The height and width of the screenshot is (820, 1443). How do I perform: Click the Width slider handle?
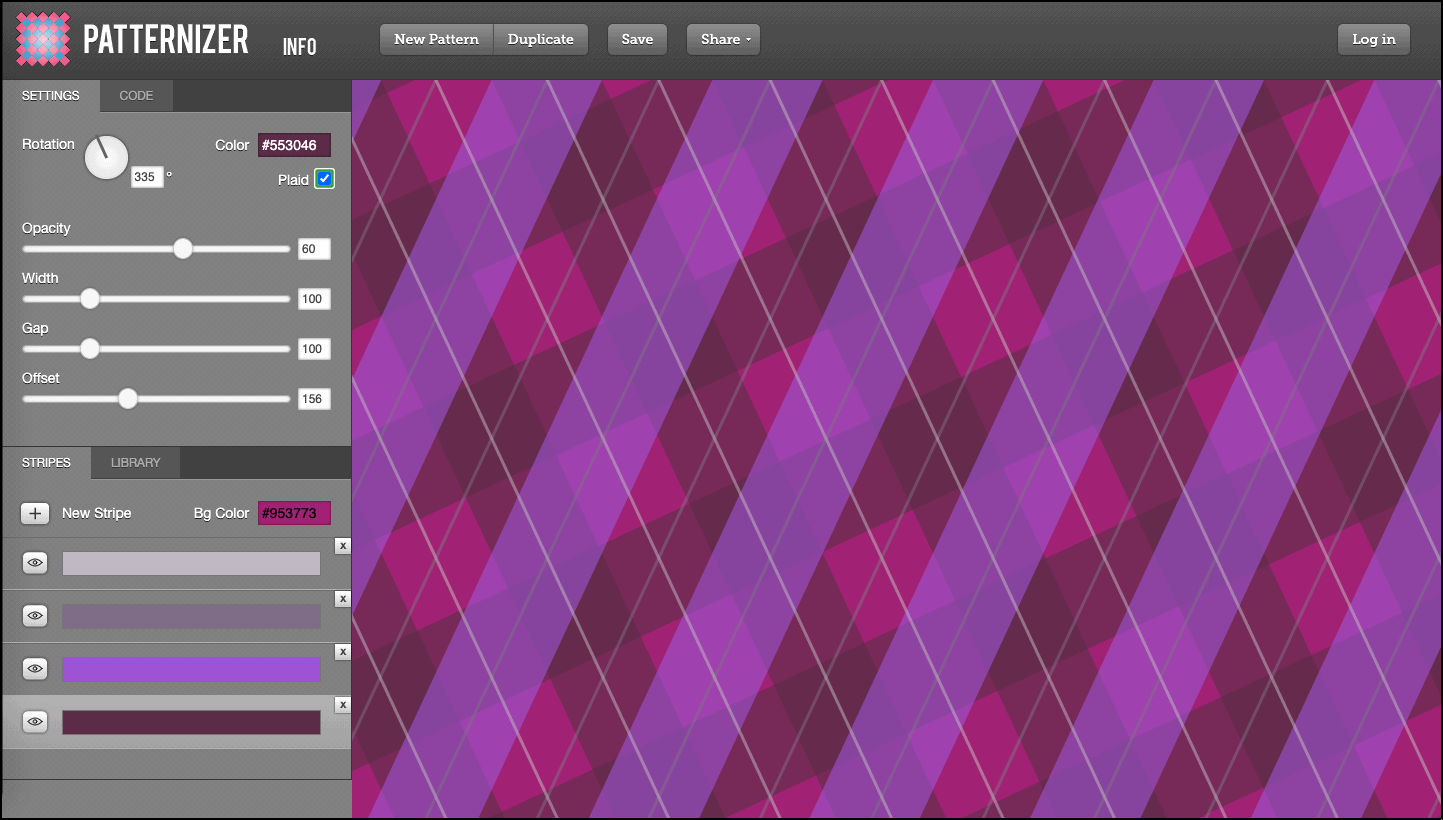pos(90,299)
